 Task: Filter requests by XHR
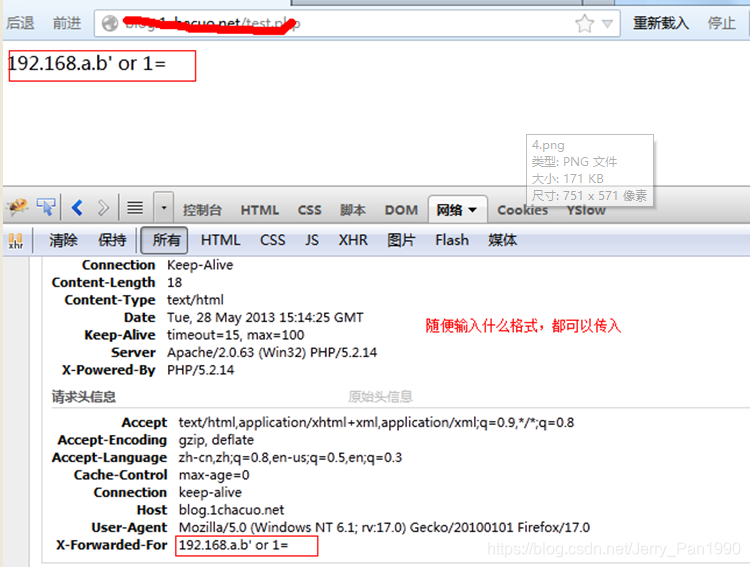(x=353, y=240)
